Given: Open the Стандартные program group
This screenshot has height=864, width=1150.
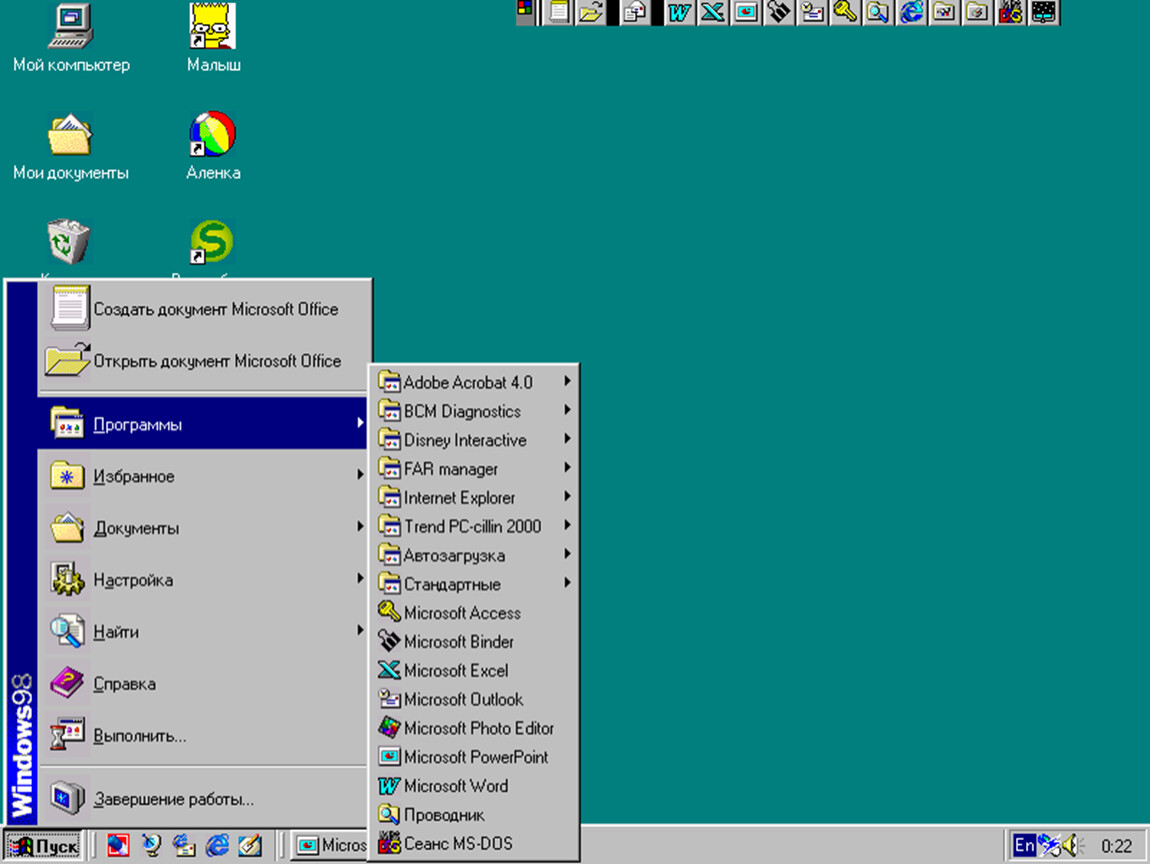Looking at the screenshot, I should (475, 584).
